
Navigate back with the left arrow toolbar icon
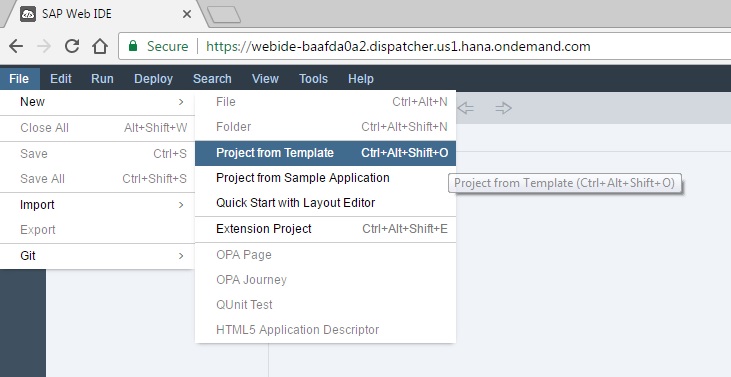[x=465, y=109]
